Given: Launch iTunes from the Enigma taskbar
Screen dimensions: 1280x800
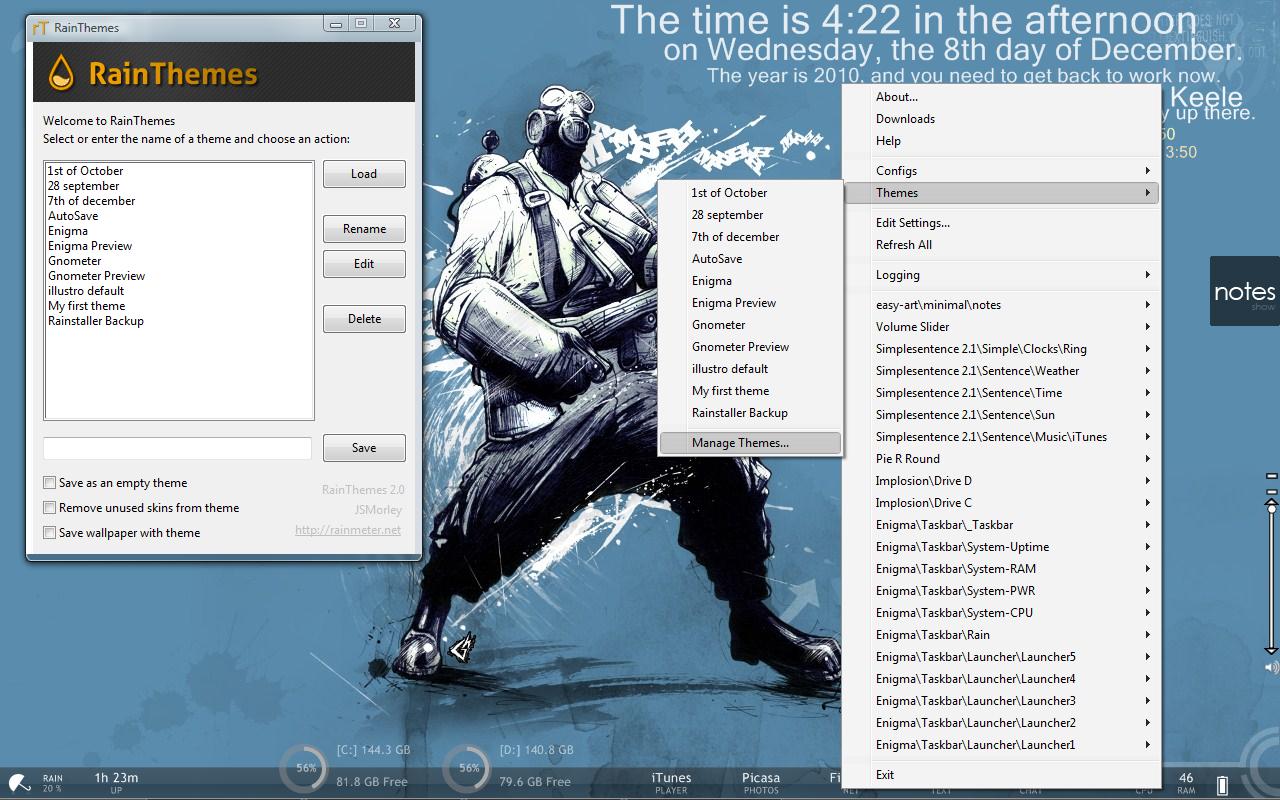Looking at the screenshot, I should 670,778.
